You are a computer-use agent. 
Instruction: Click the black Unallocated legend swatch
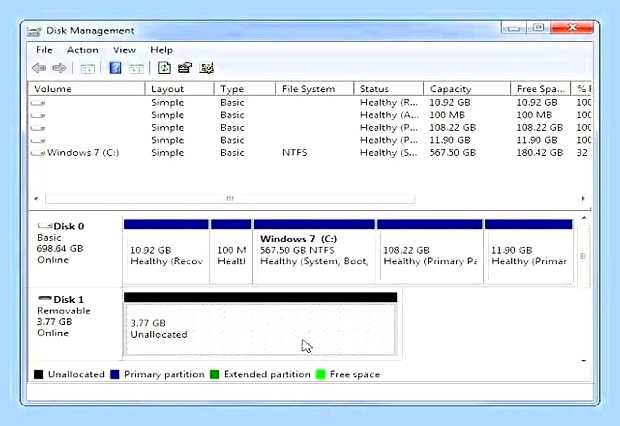pos(38,374)
